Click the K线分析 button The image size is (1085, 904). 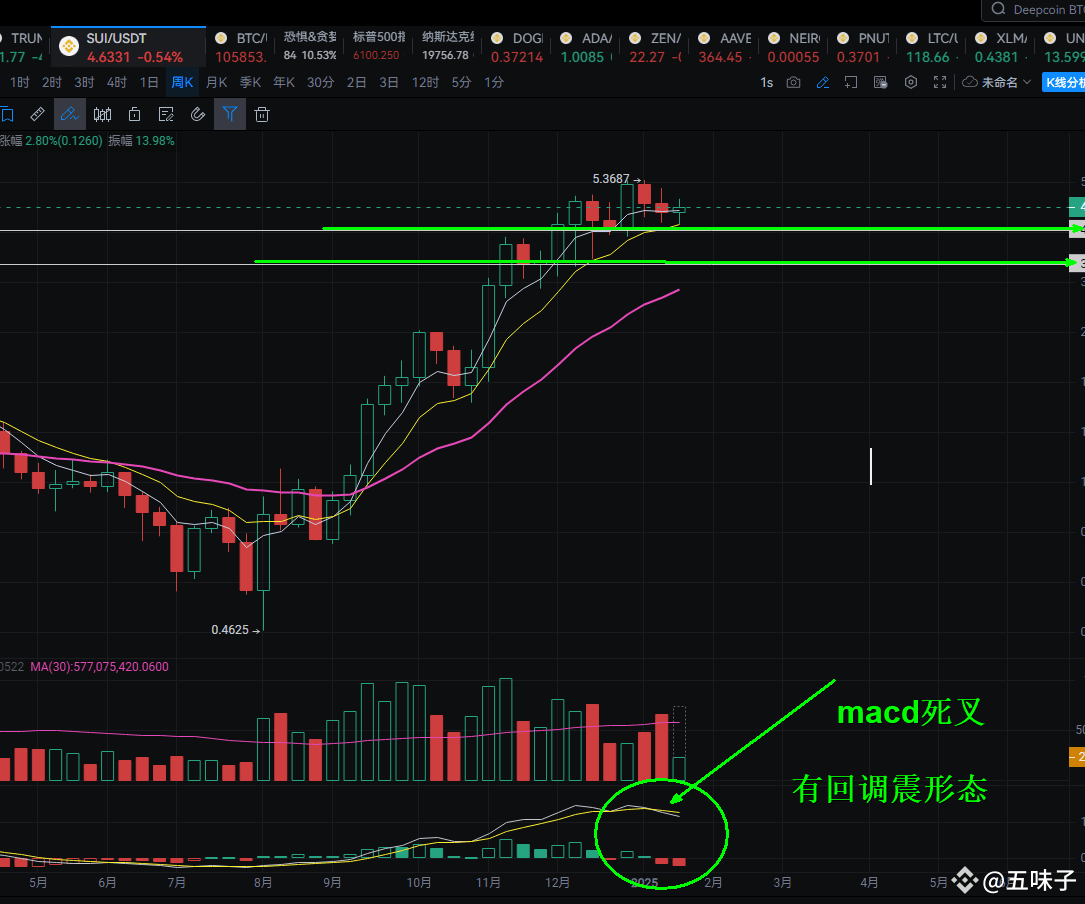point(1063,82)
